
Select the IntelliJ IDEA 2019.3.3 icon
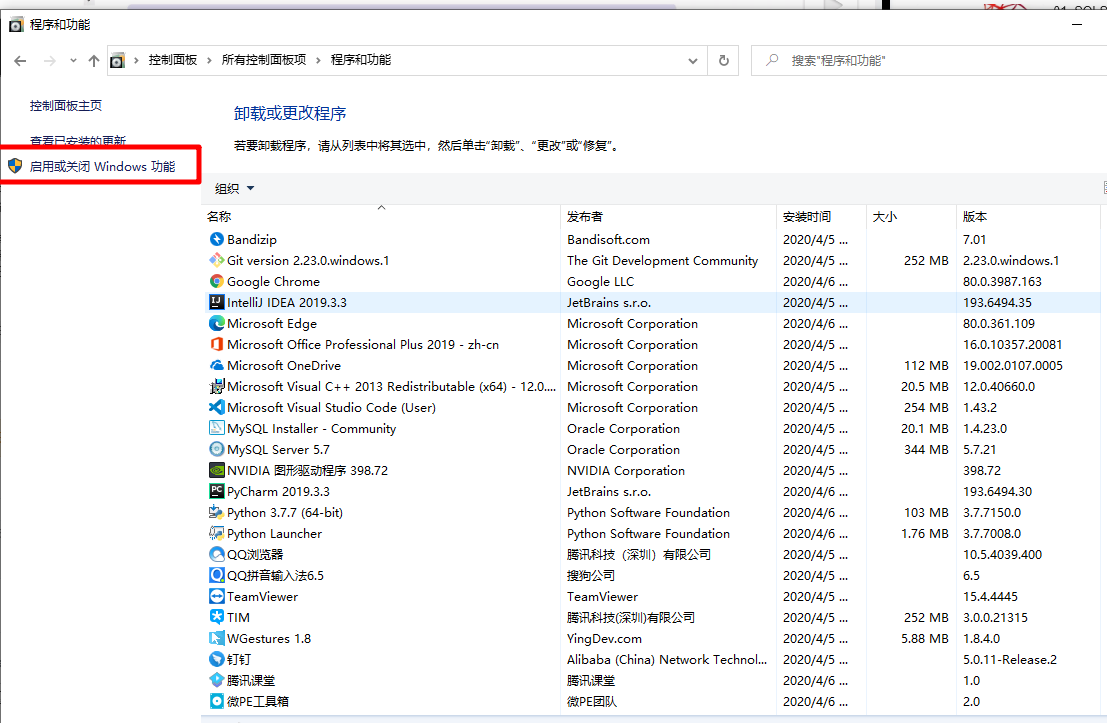(216, 302)
